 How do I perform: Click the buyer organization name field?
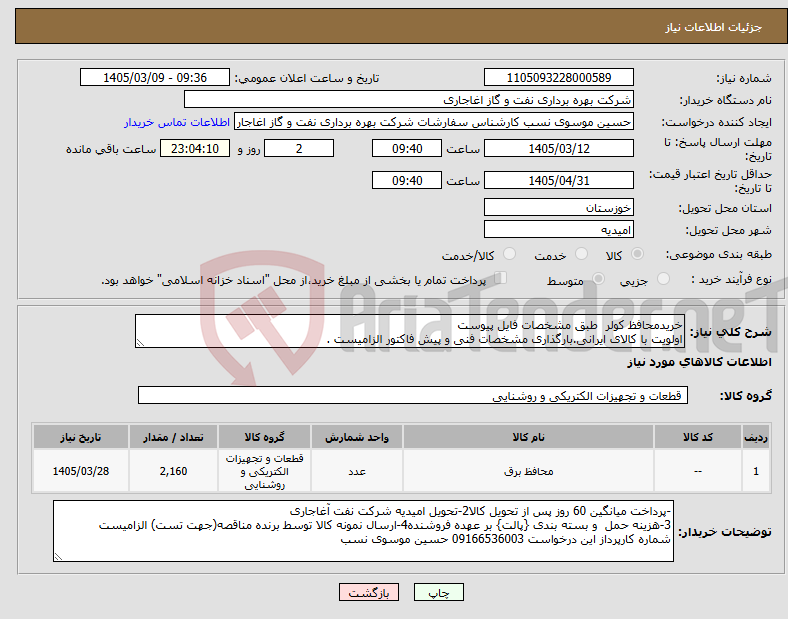(409, 99)
